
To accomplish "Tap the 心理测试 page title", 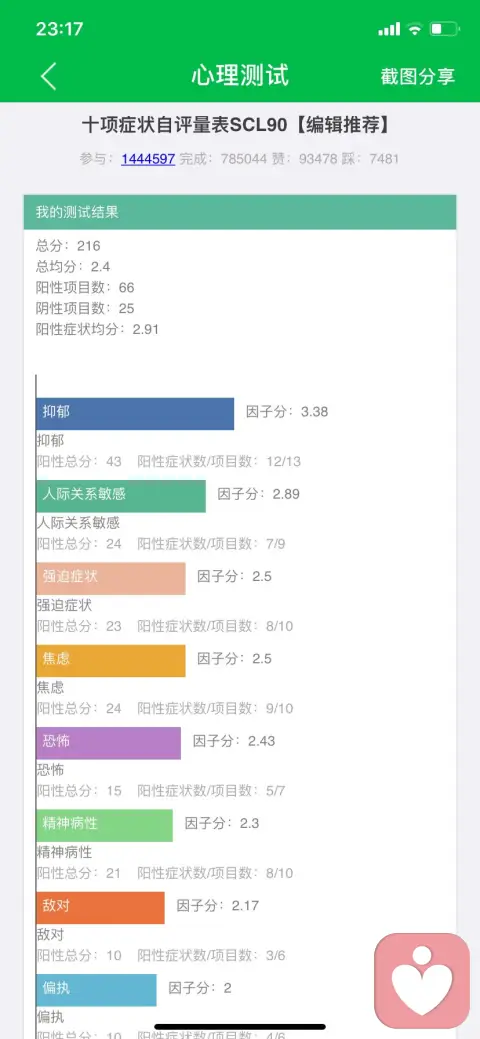I will [240, 76].
